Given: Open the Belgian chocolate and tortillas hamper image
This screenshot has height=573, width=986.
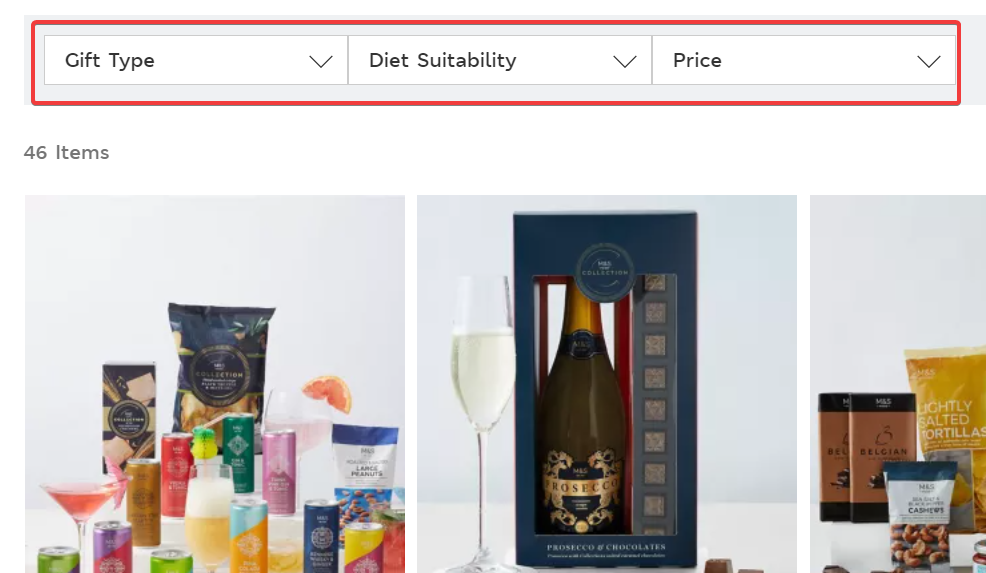Looking at the screenshot, I should tap(898, 384).
